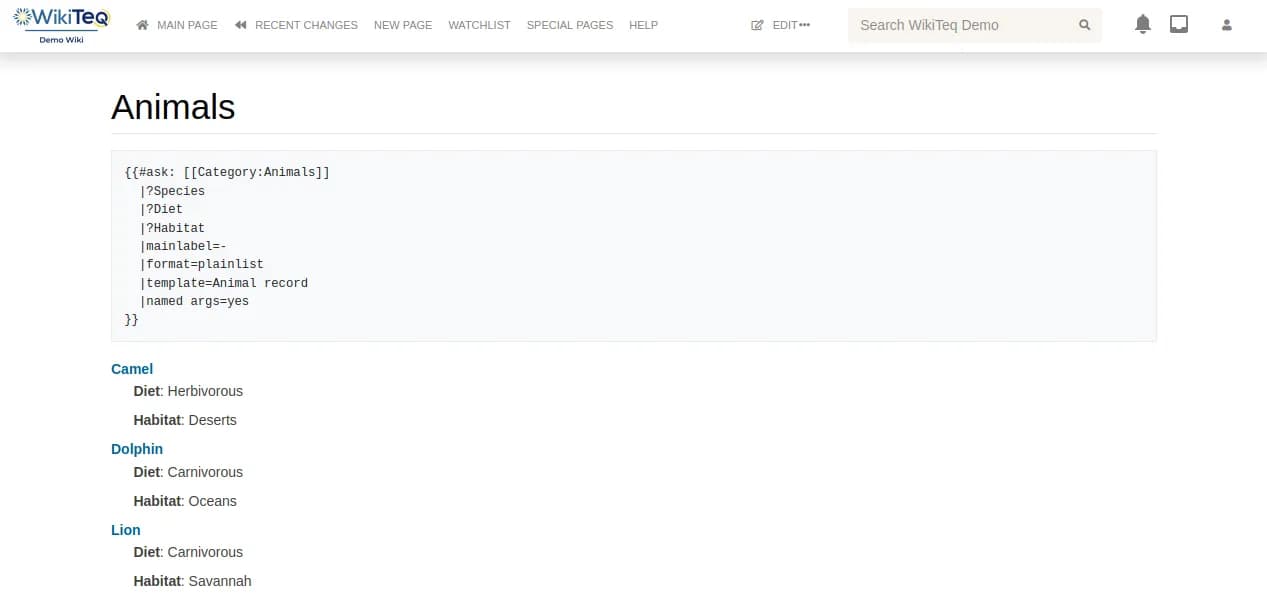Open the HELP menu item
The width and height of the screenshot is (1267, 606).
point(643,25)
